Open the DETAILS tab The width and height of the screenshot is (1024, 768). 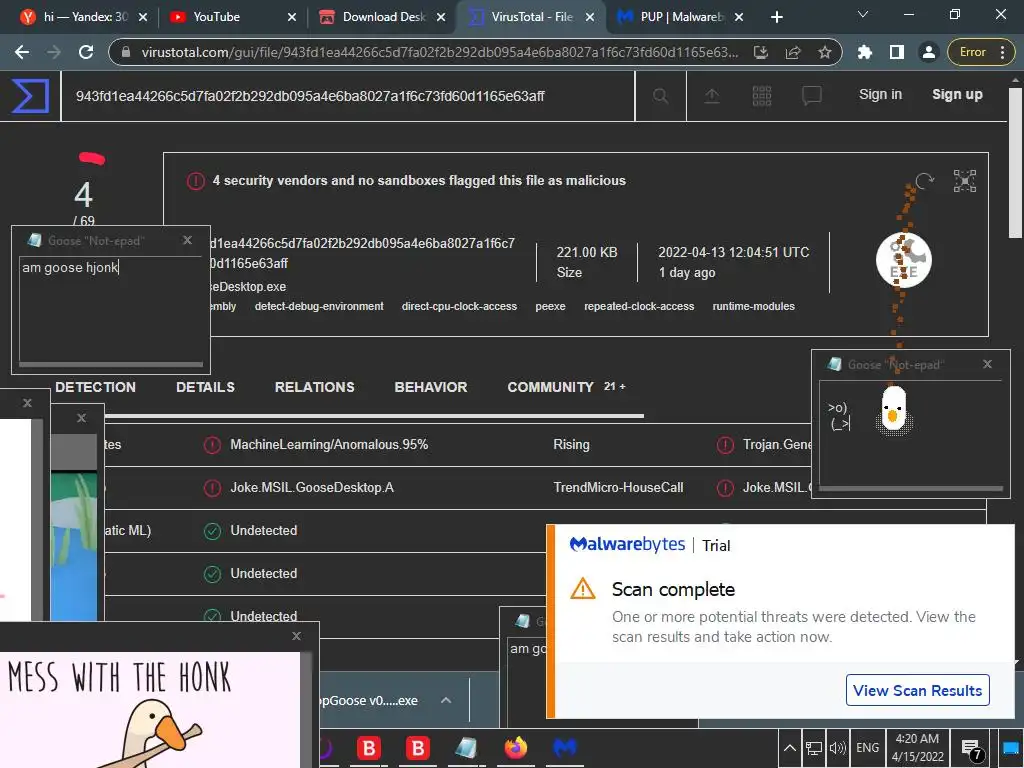point(205,387)
